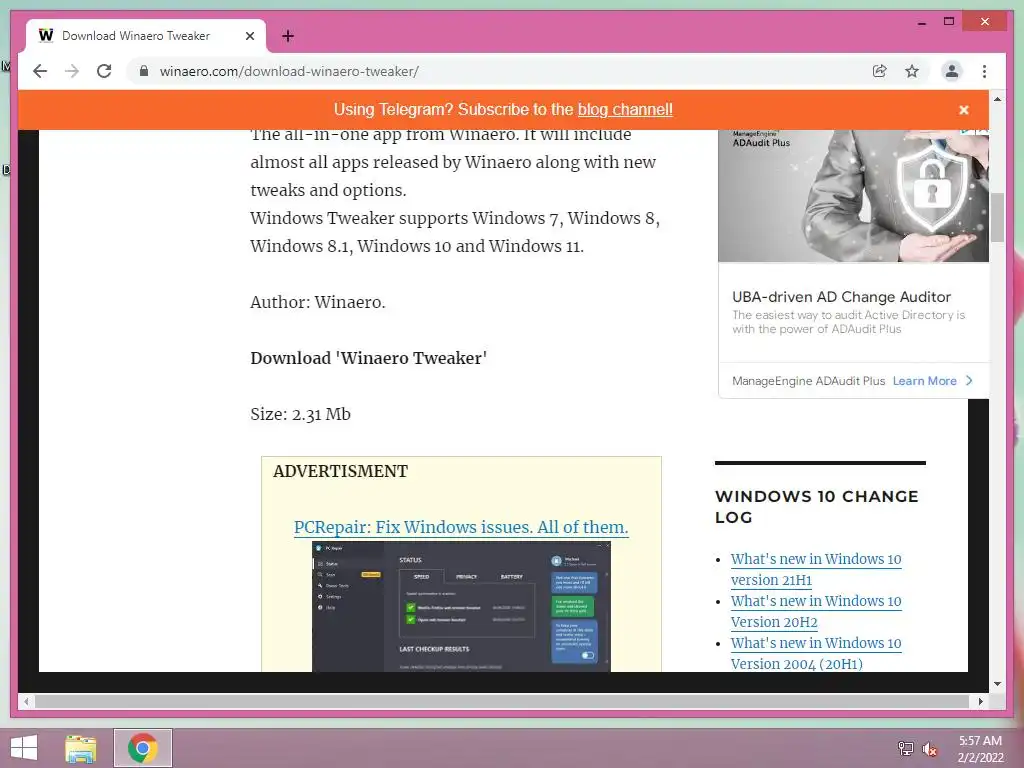
Task: Open the Windows Start menu
Action: pos(24,748)
